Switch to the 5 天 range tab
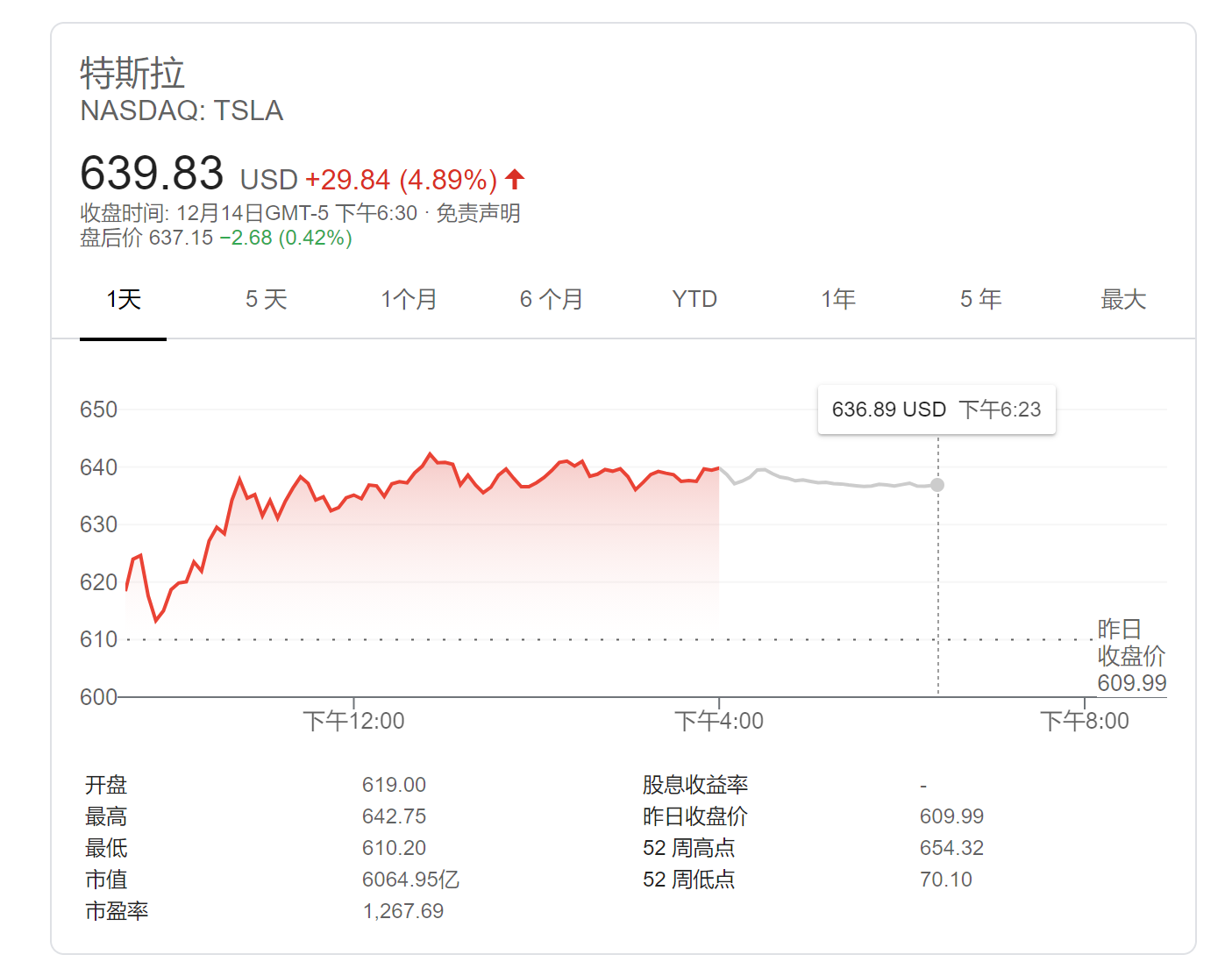The height and width of the screenshot is (976, 1232). coord(267,300)
